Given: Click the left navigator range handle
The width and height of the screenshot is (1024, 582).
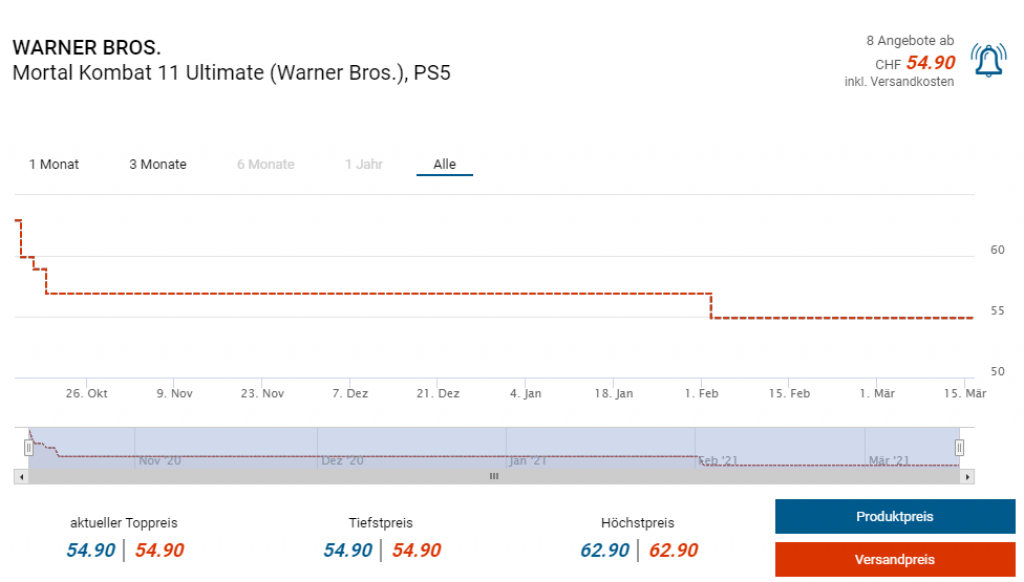Looking at the screenshot, I should (29, 448).
